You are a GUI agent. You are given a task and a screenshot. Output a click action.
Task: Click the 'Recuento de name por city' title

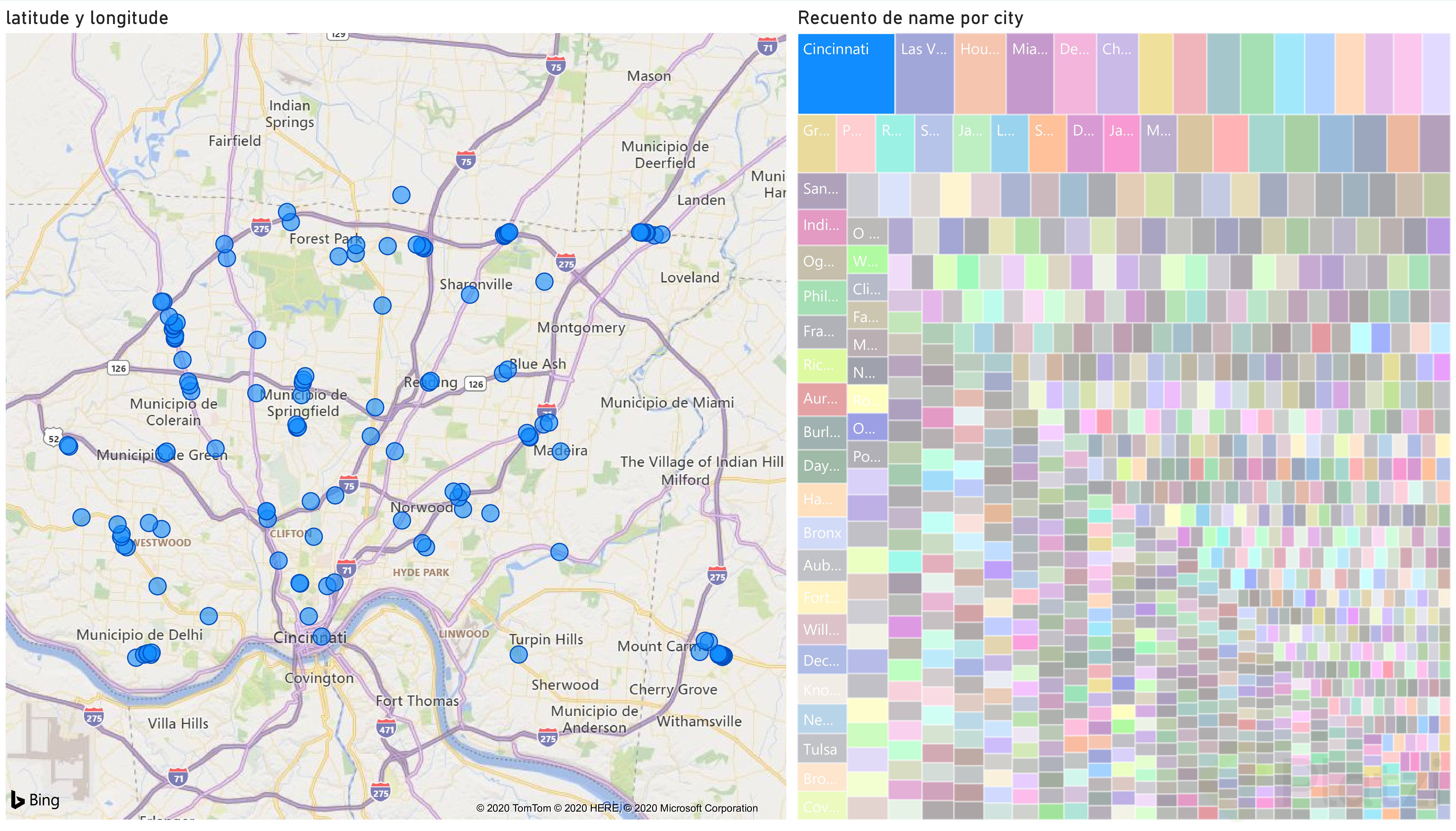pyautogui.click(x=910, y=18)
